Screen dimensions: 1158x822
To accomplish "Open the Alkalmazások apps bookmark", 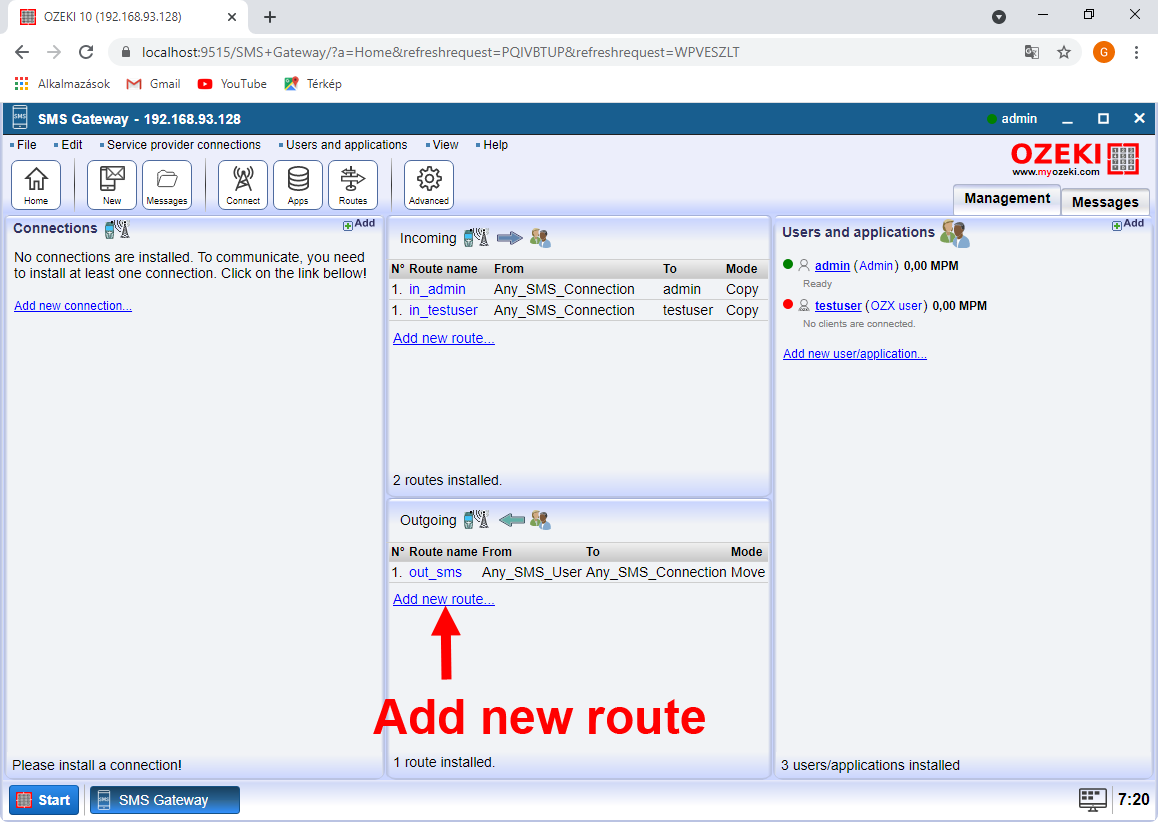I will pos(63,83).
